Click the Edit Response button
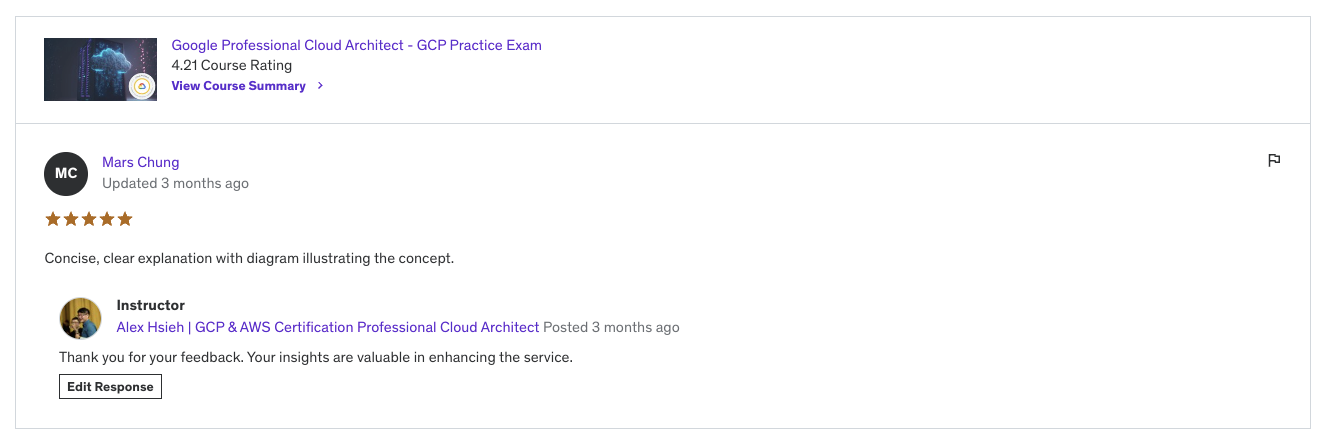Viewport: 1336px width, 438px height. coord(110,387)
